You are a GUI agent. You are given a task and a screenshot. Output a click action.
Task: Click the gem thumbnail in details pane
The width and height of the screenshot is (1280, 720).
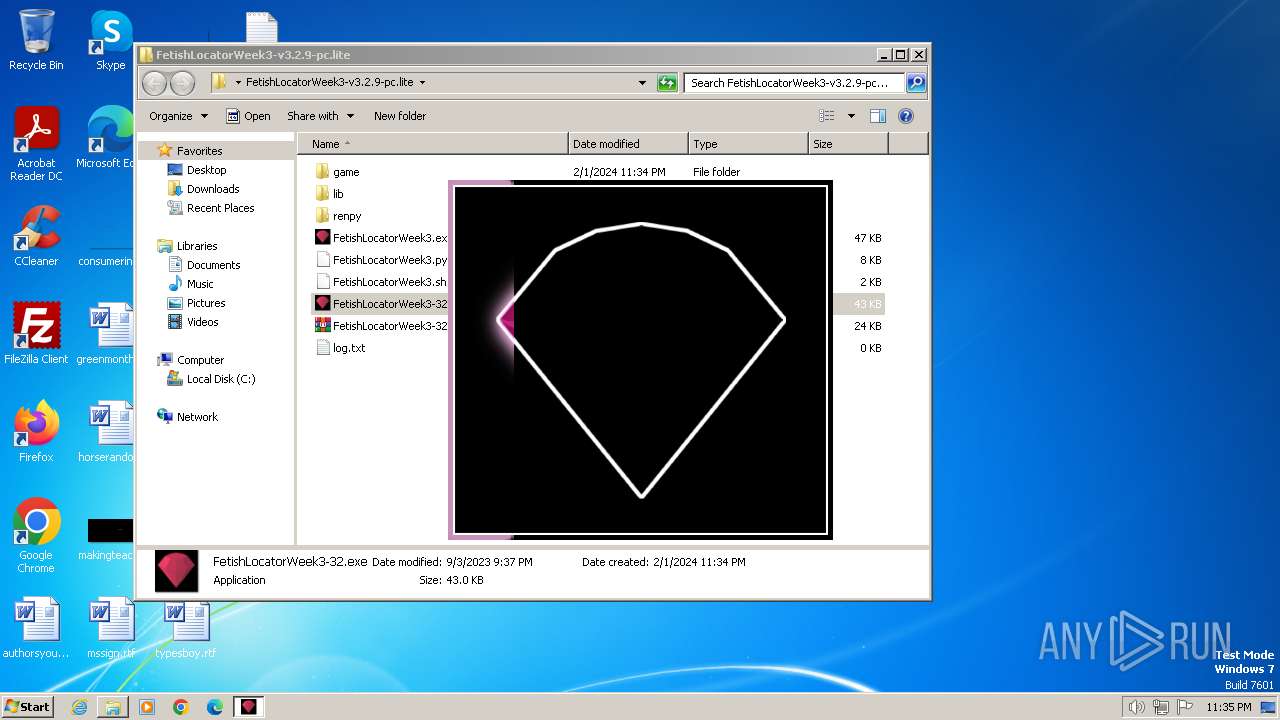(176, 571)
